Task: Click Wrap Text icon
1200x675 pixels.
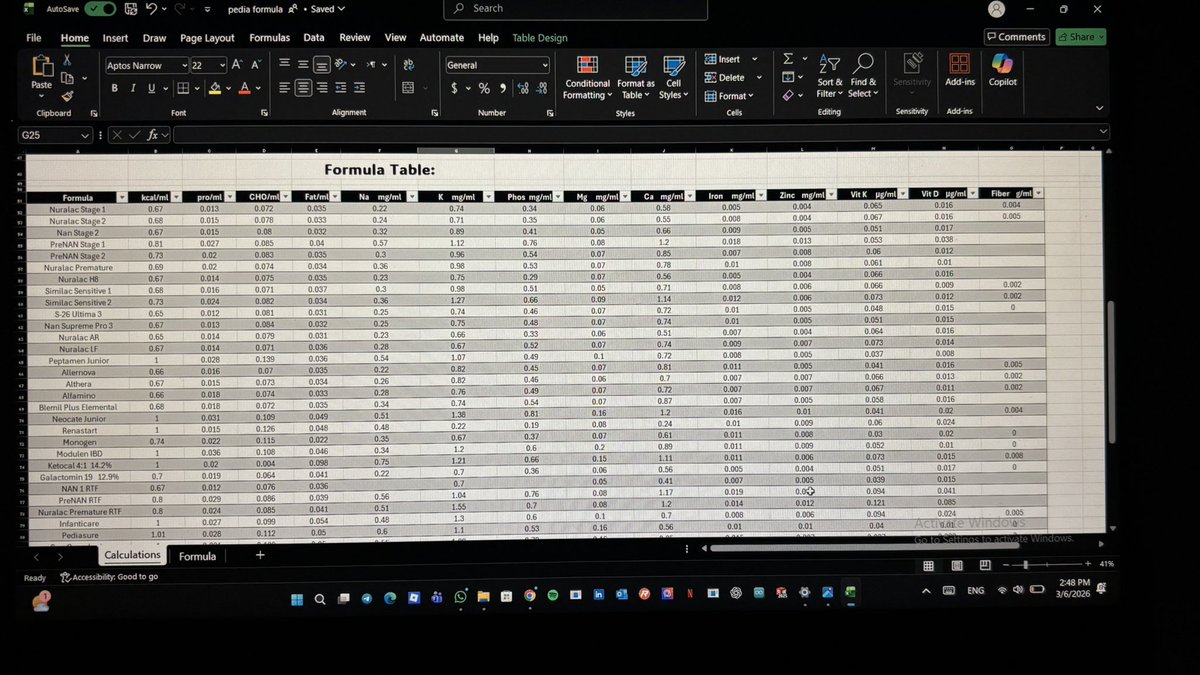Action: point(408,65)
